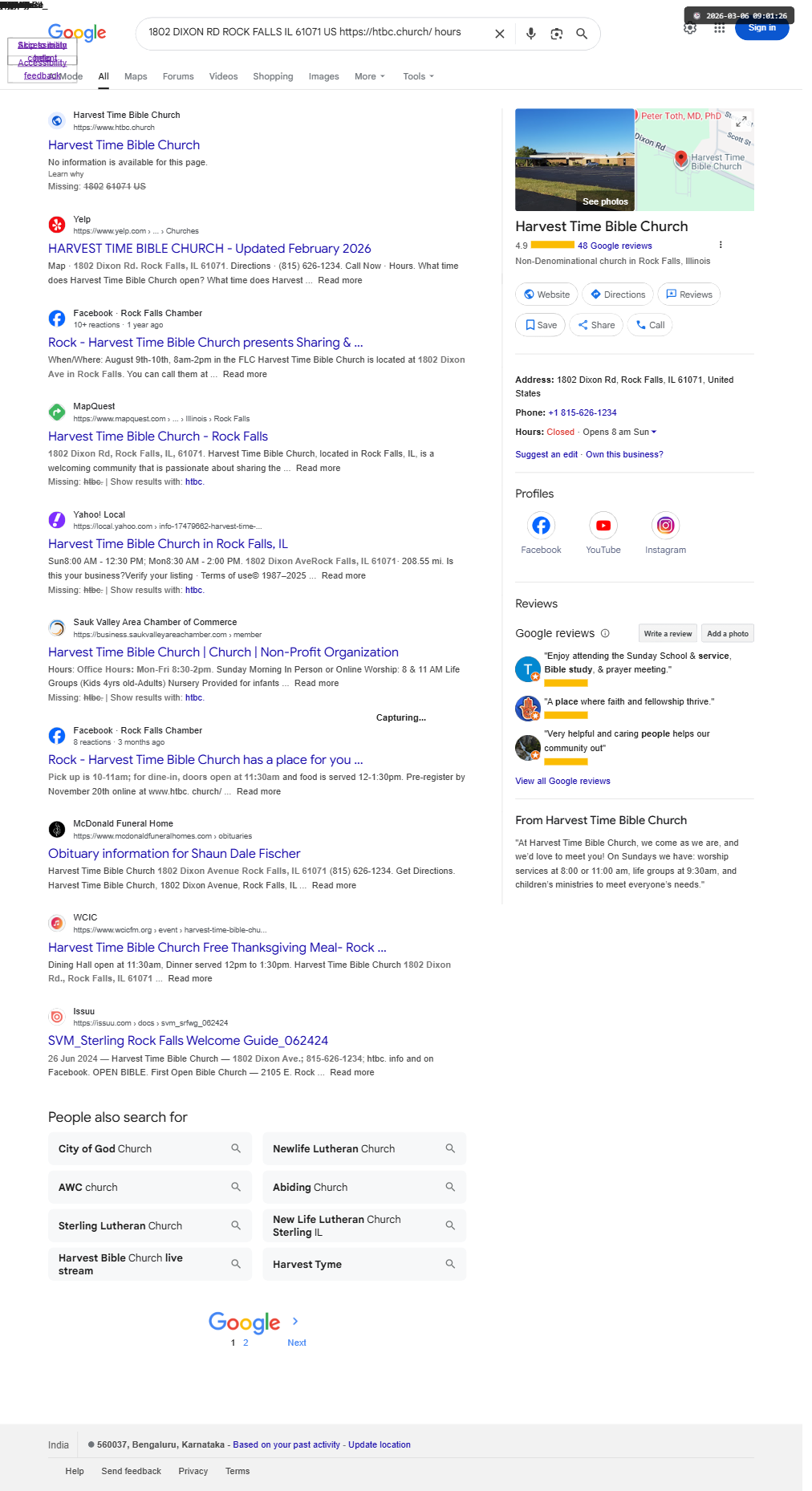
Task: Expand the opening hours dropdown arrow
Action: point(654,432)
